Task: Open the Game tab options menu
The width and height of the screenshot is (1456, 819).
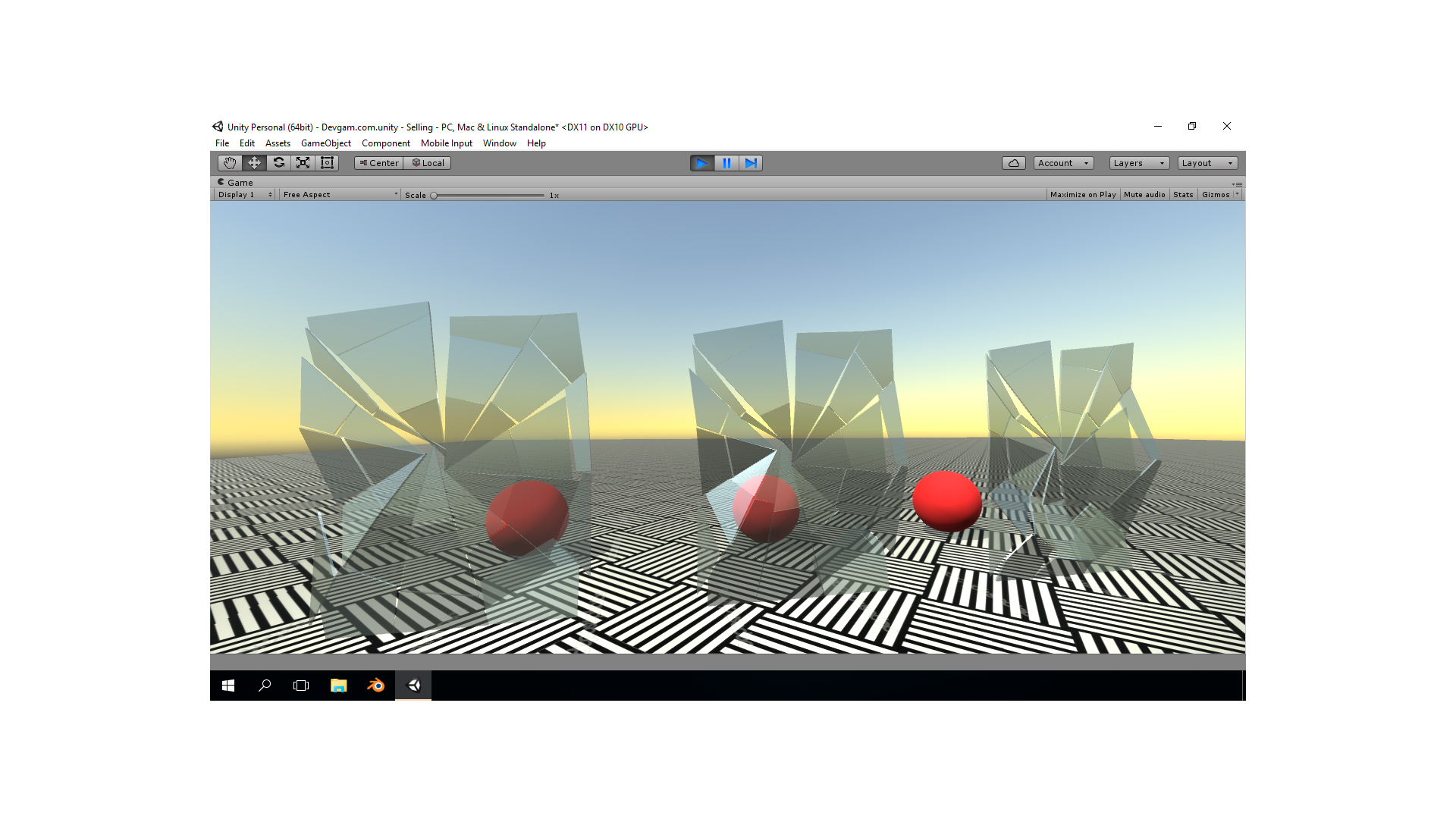Action: click(1237, 184)
